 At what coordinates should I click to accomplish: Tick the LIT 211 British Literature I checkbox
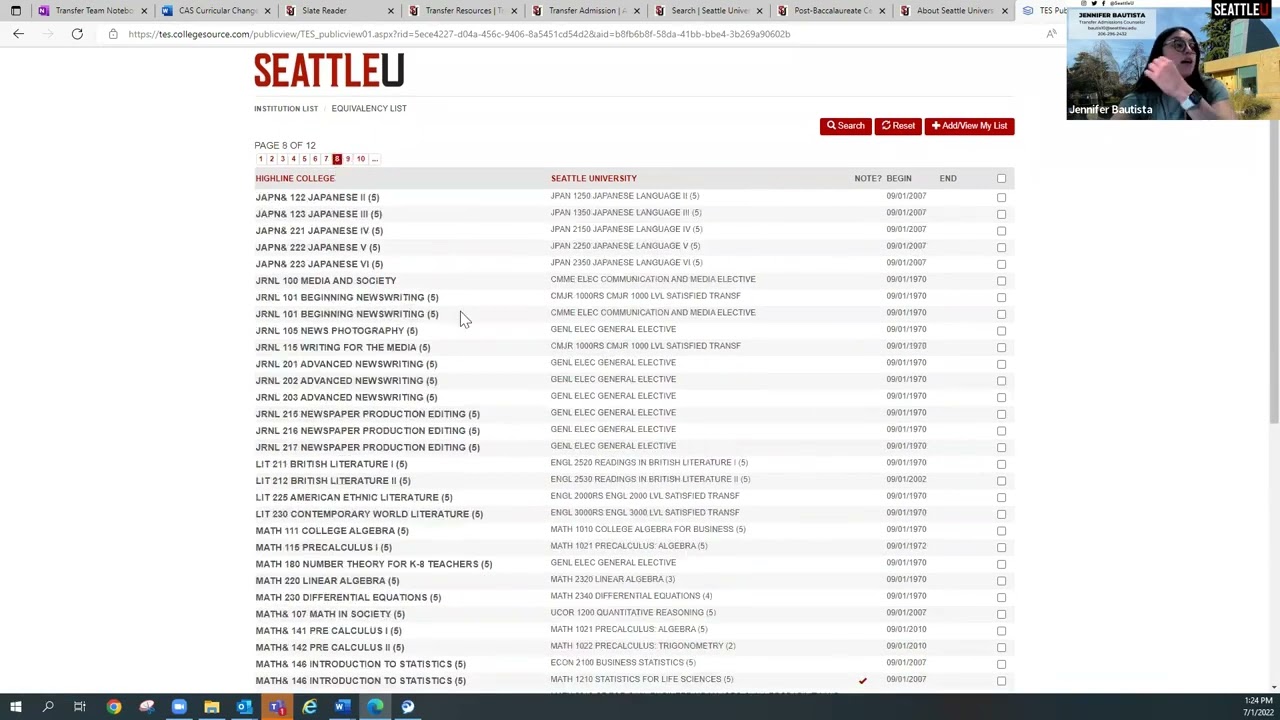1001,464
